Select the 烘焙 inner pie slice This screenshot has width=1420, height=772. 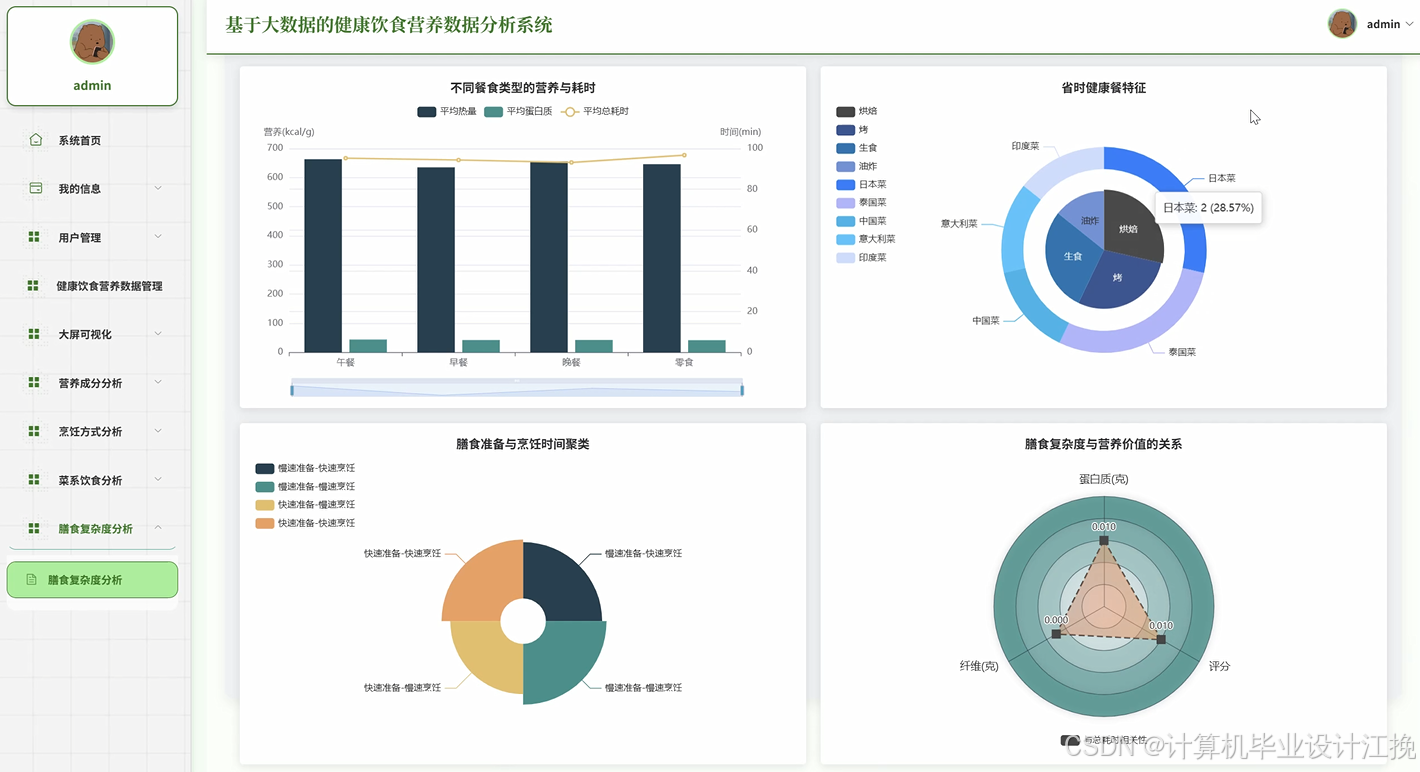pos(1133,226)
